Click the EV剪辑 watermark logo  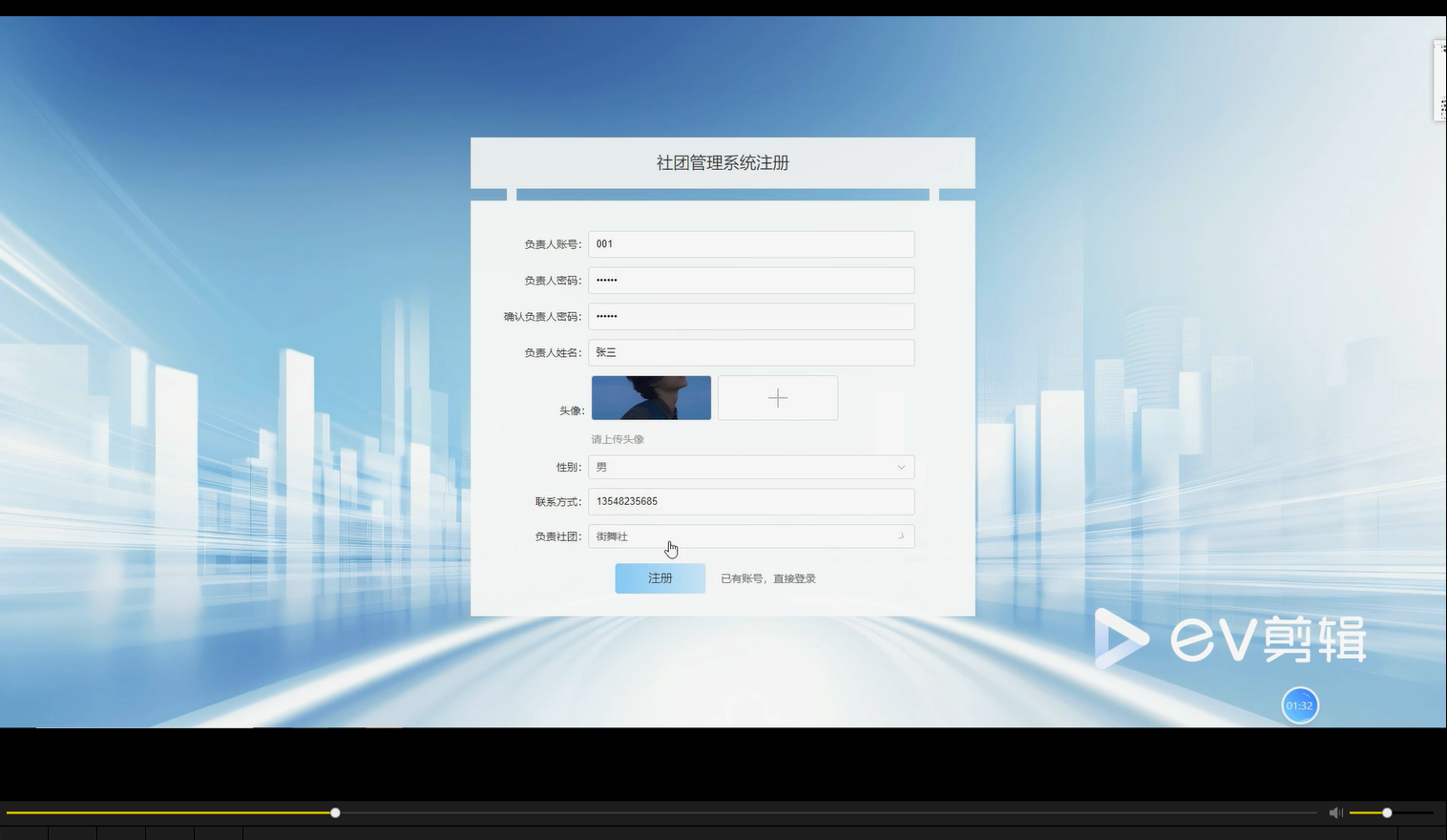[1231, 640]
